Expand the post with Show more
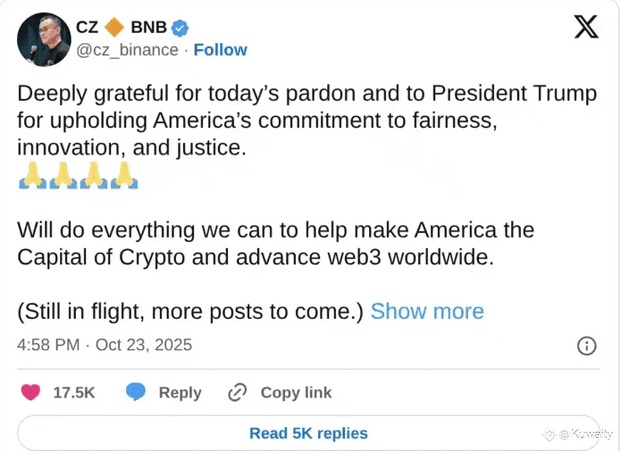Viewport: 621px width, 451px height. (x=427, y=311)
